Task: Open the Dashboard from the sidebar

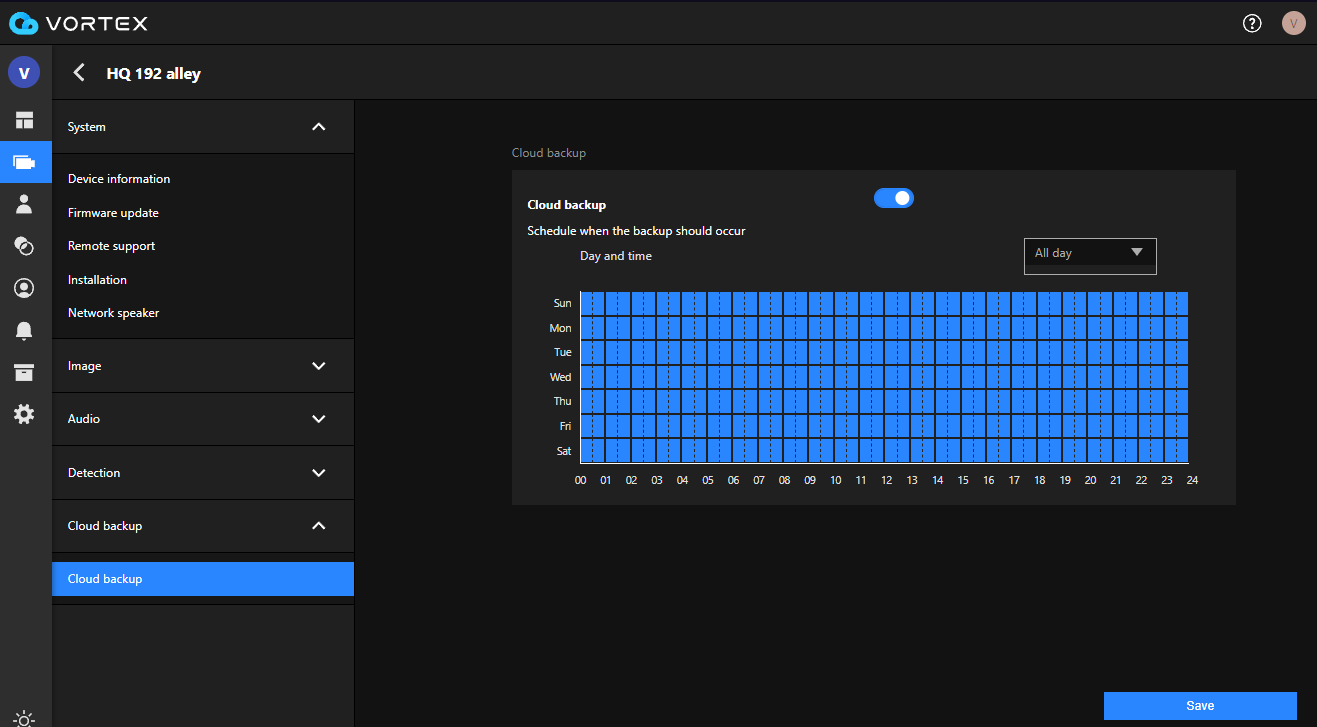Action: [24, 120]
